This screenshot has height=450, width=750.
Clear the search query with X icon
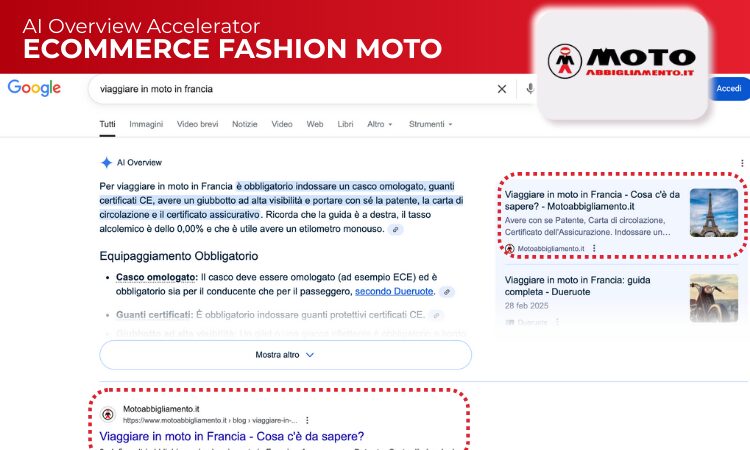coord(502,89)
